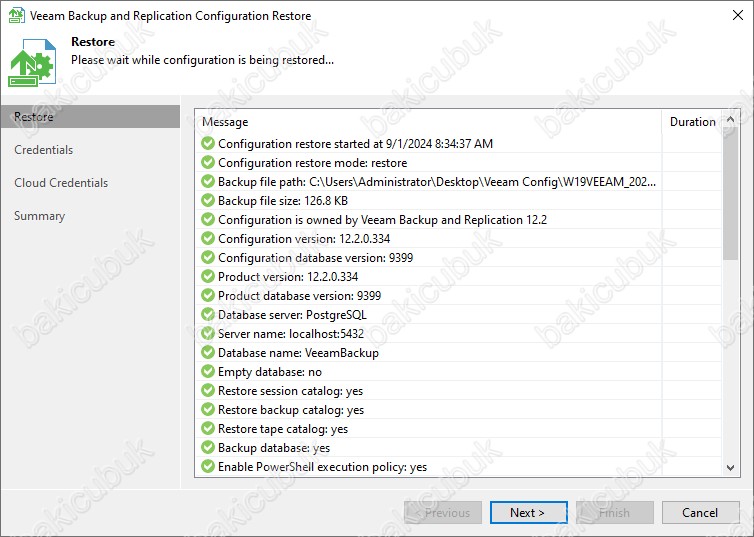Click green check icon beside Backup database
The width and height of the screenshot is (754, 537).
(x=208, y=447)
